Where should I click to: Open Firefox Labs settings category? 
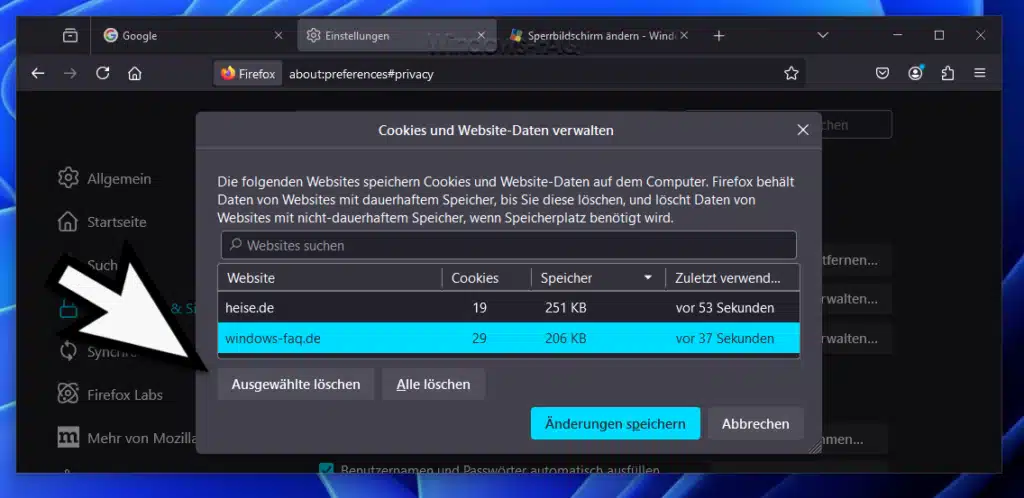(110, 394)
